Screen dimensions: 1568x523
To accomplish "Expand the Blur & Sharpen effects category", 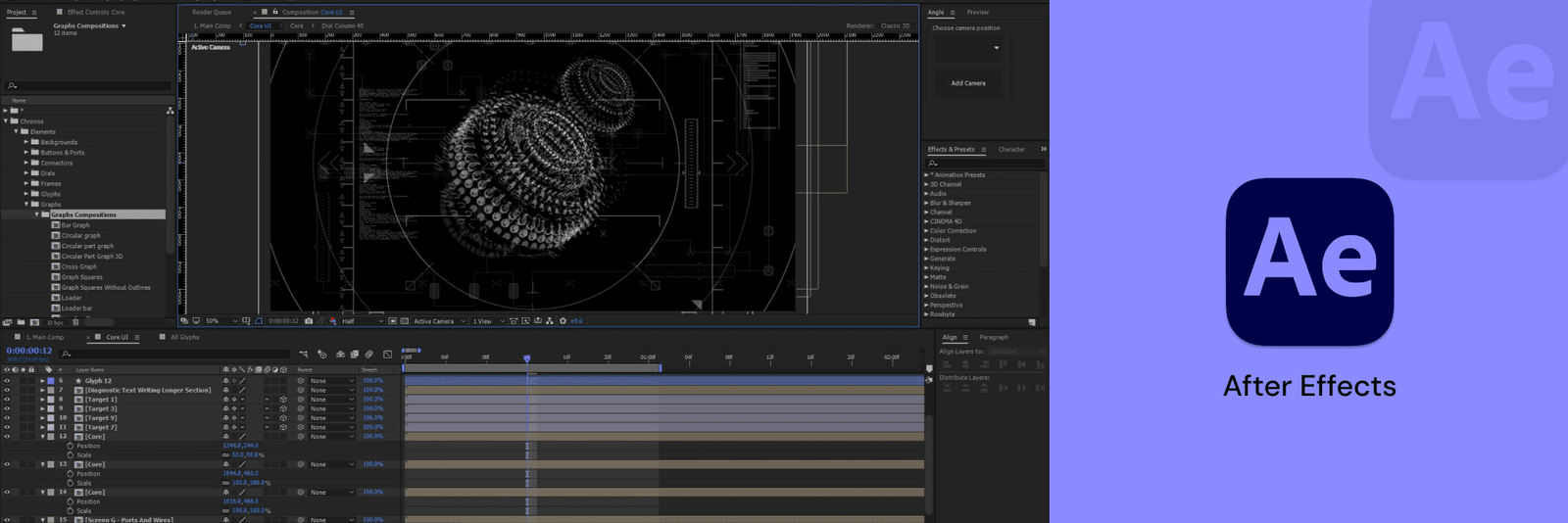I will (x=926, y=203).
